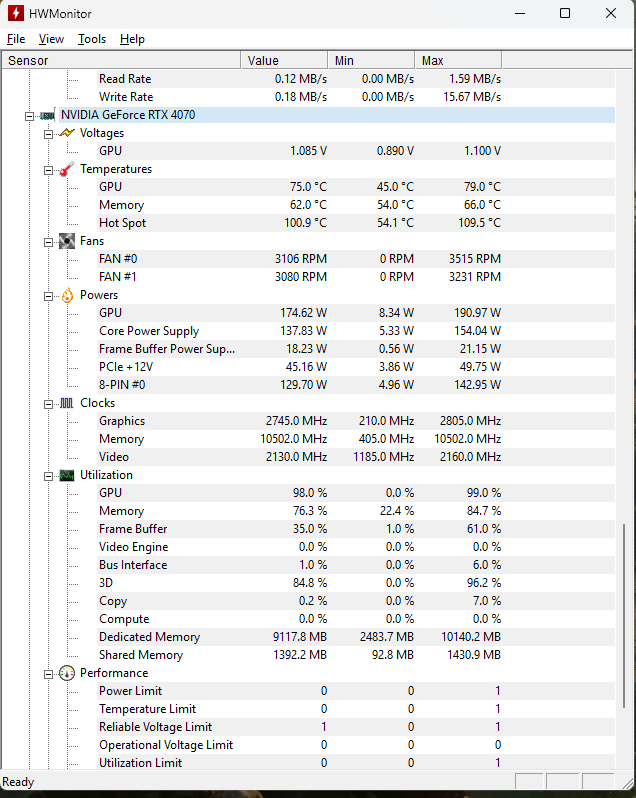Collapse the Temperatures tree section
636x798 pixels.
(x=48, y=170)
